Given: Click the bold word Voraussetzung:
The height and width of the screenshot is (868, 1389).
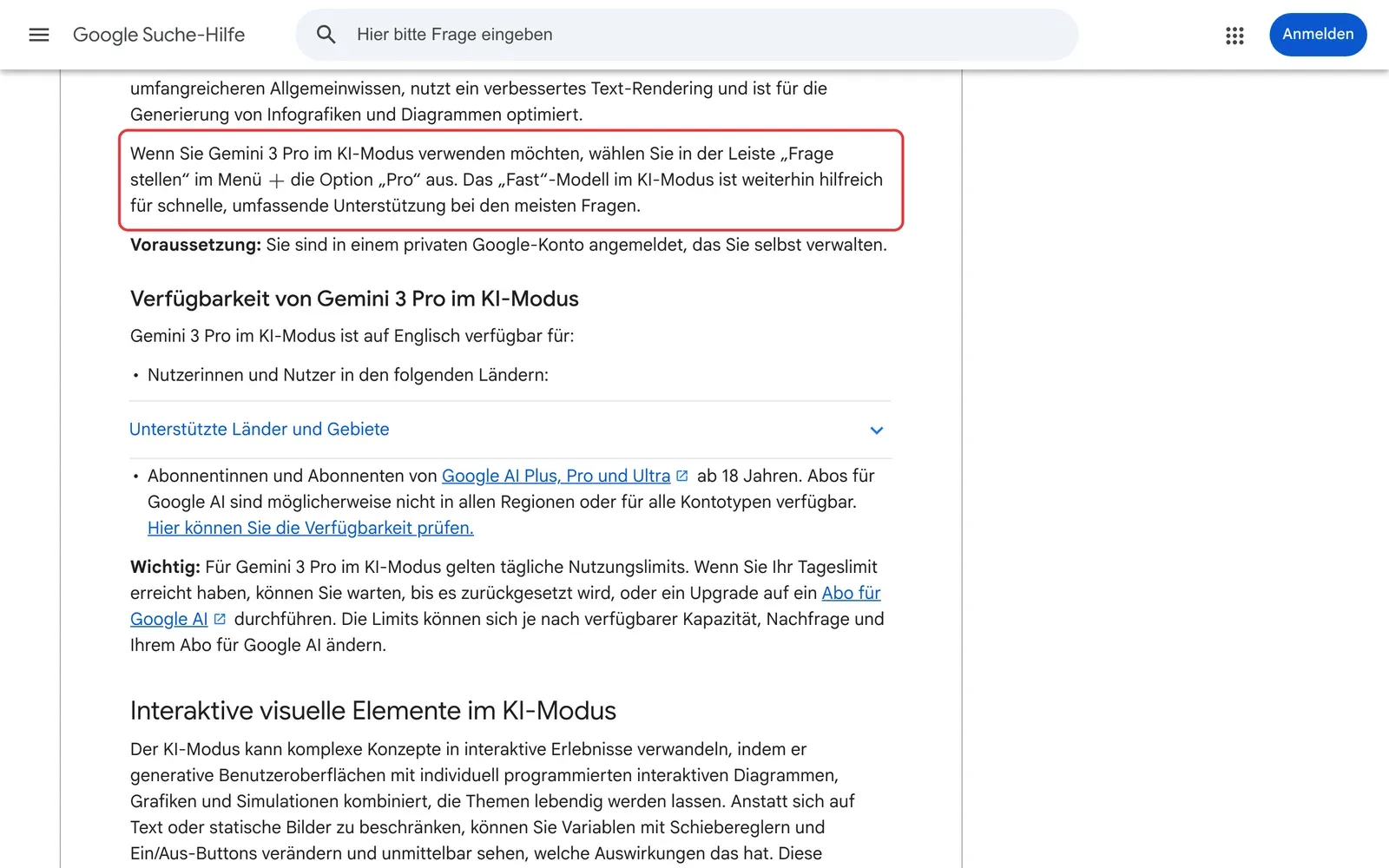Looking at the screenshot, I should pos(195,245).
